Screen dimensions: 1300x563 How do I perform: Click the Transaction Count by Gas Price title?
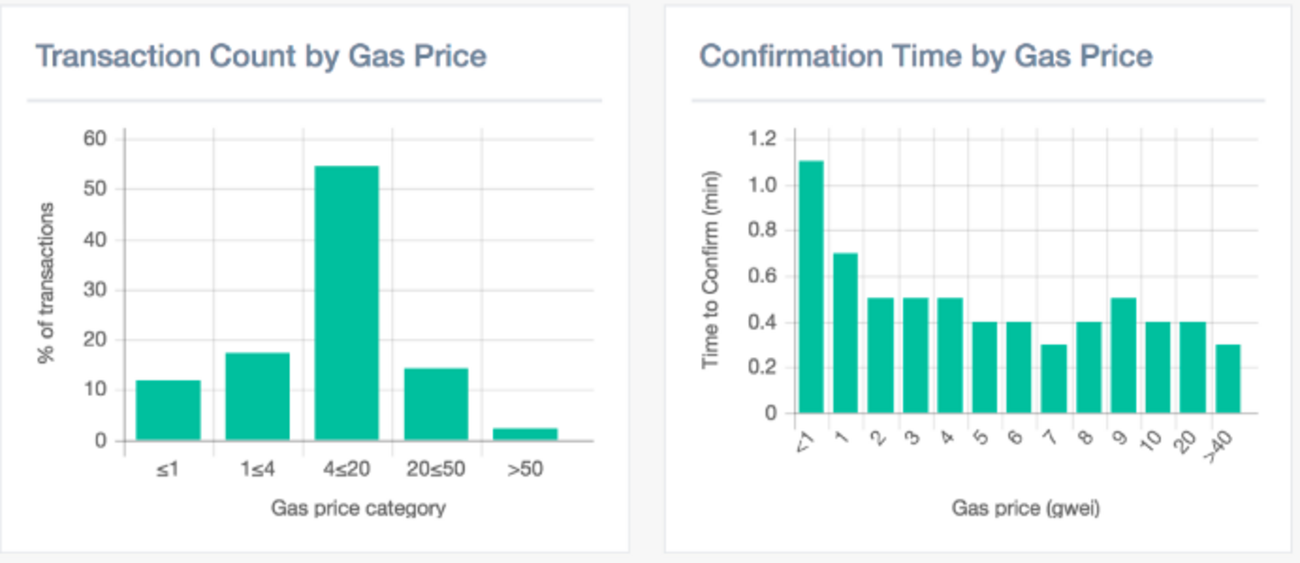click(x=261, y=55)
